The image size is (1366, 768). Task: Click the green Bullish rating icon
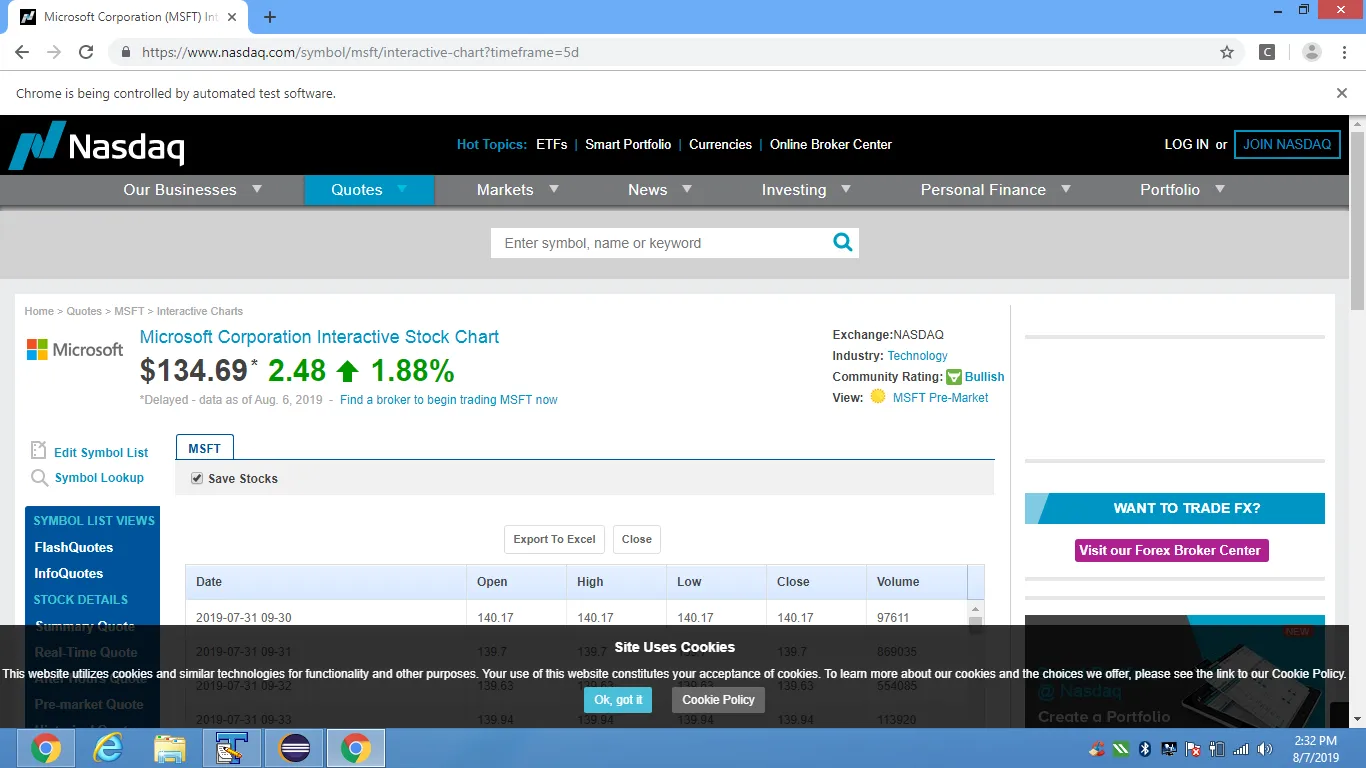(x=954, y=377)
